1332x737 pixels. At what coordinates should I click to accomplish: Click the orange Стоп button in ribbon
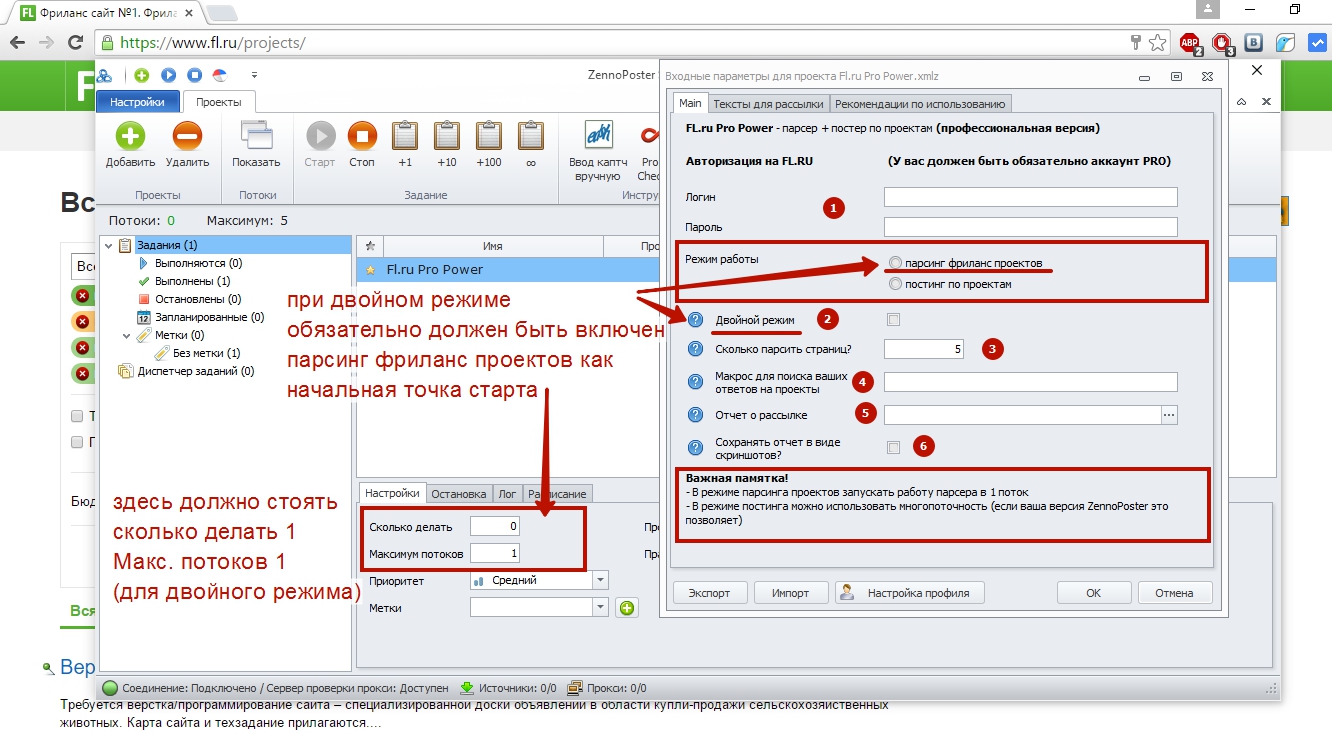pos(362,136)
